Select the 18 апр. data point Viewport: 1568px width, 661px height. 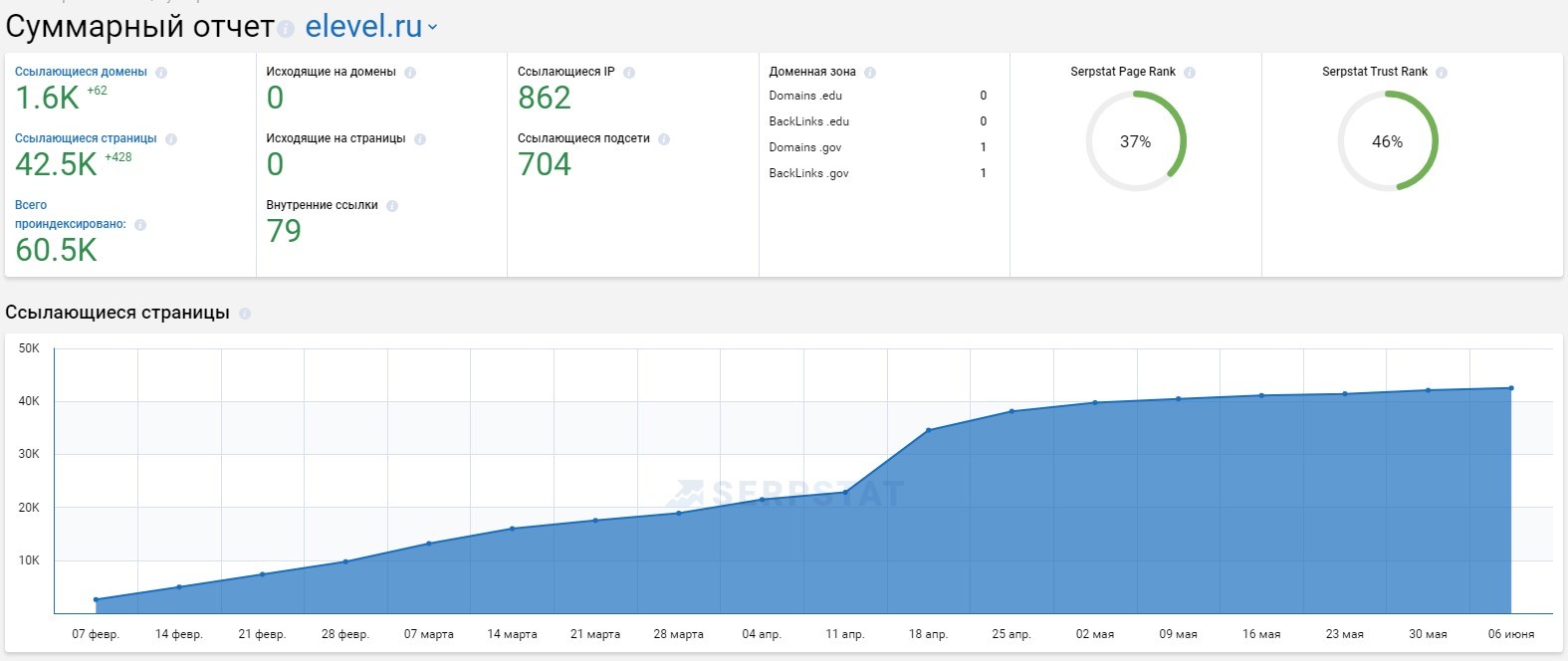[x=929, y=430]
